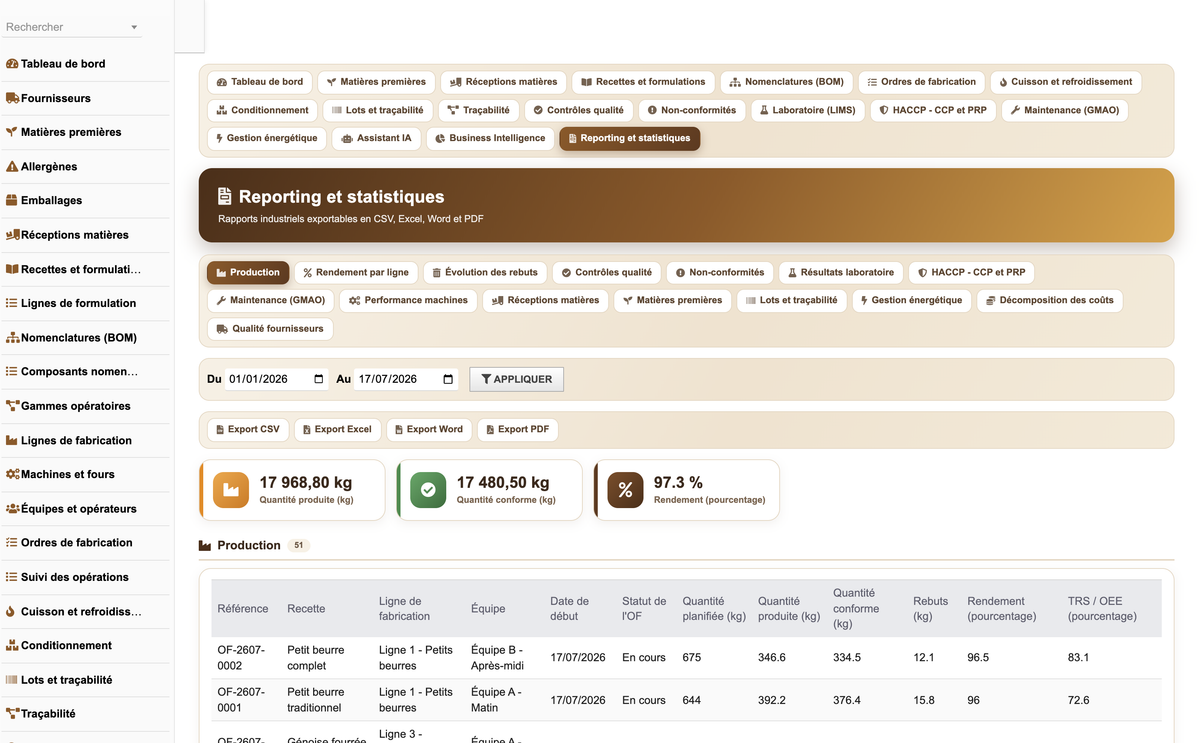Click the Équipes et opérateurs people icon
The height and width of the screenshot is (743, 1200).
(12, 508)
